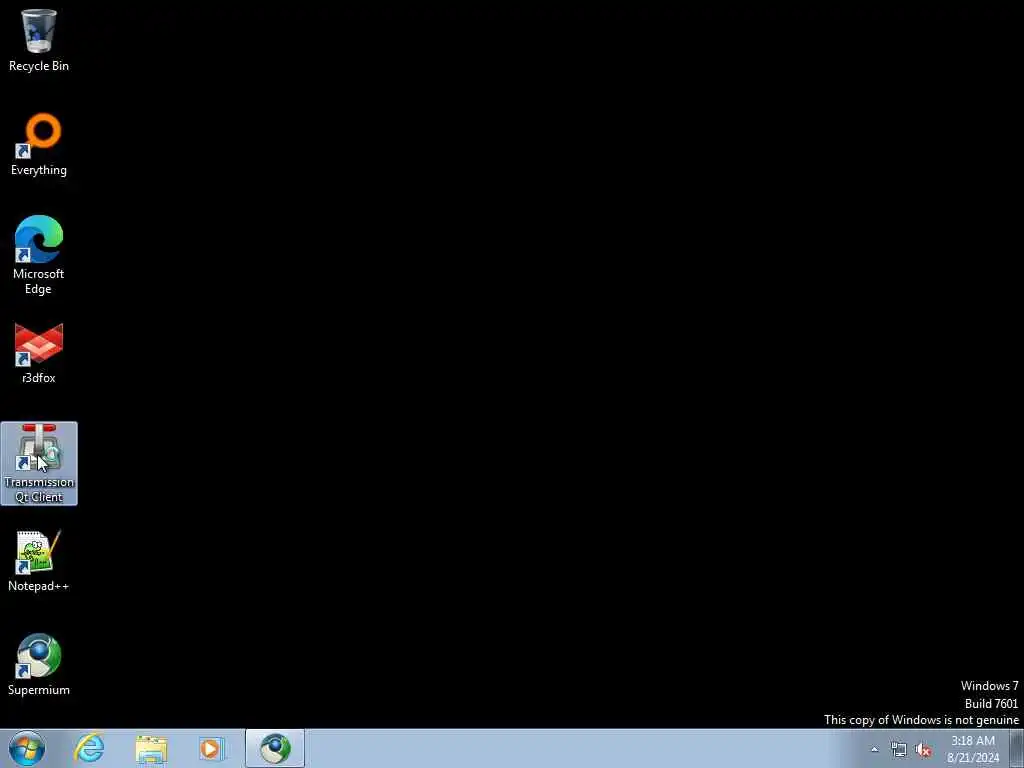Viewport: 1024px width, 768px height.
Task: Click the muted volume tray icon
Action: pyautogui.click(x=923, y=750)
